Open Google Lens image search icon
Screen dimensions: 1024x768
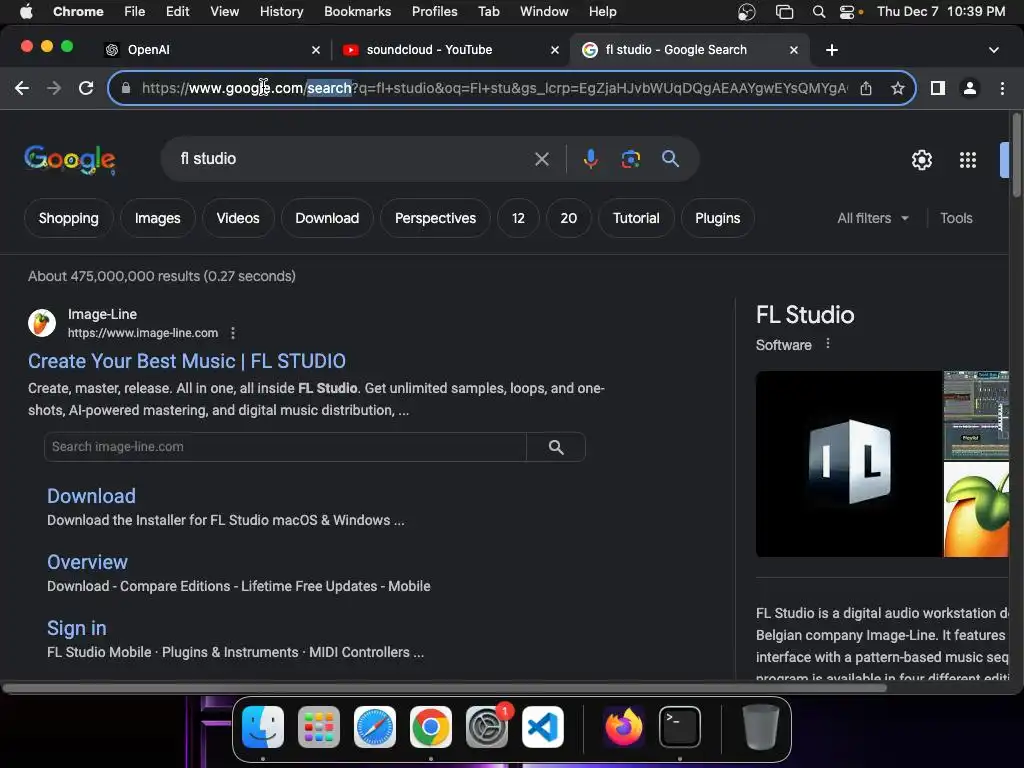point(631,159)
